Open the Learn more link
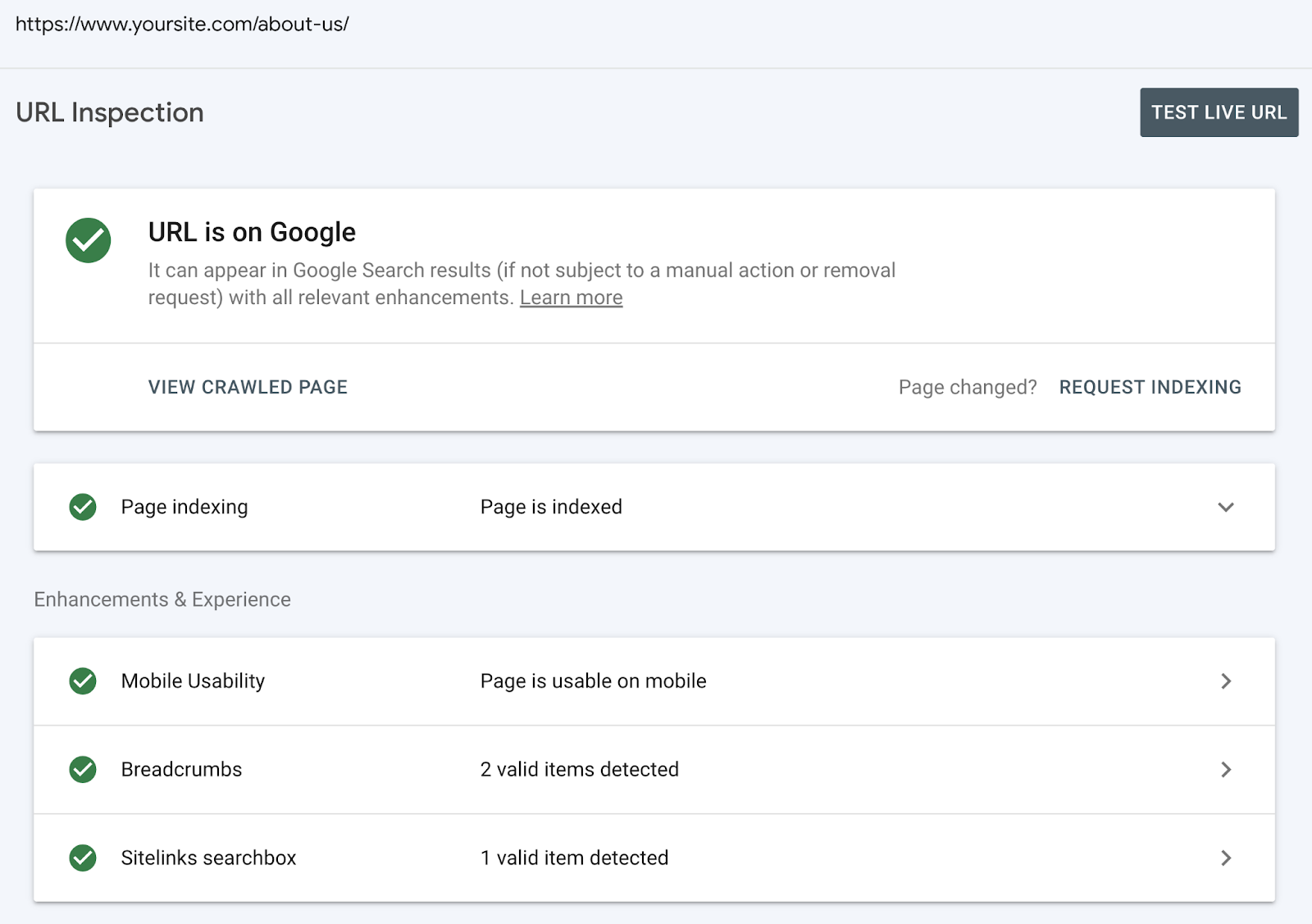The width and height of the screenshot is (1312, 924). pos(571,297)
